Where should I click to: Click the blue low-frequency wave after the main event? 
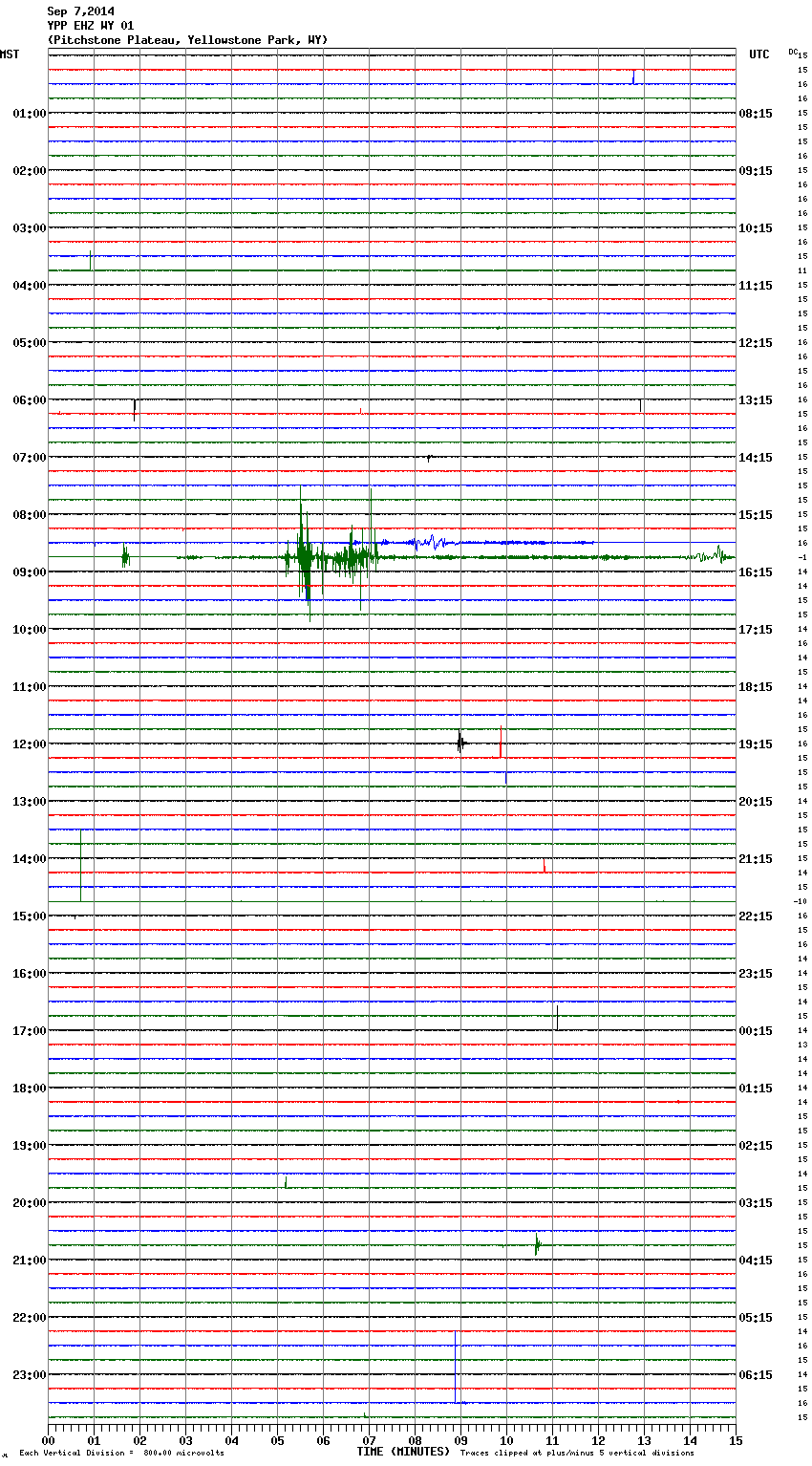[x=426, y=542]
